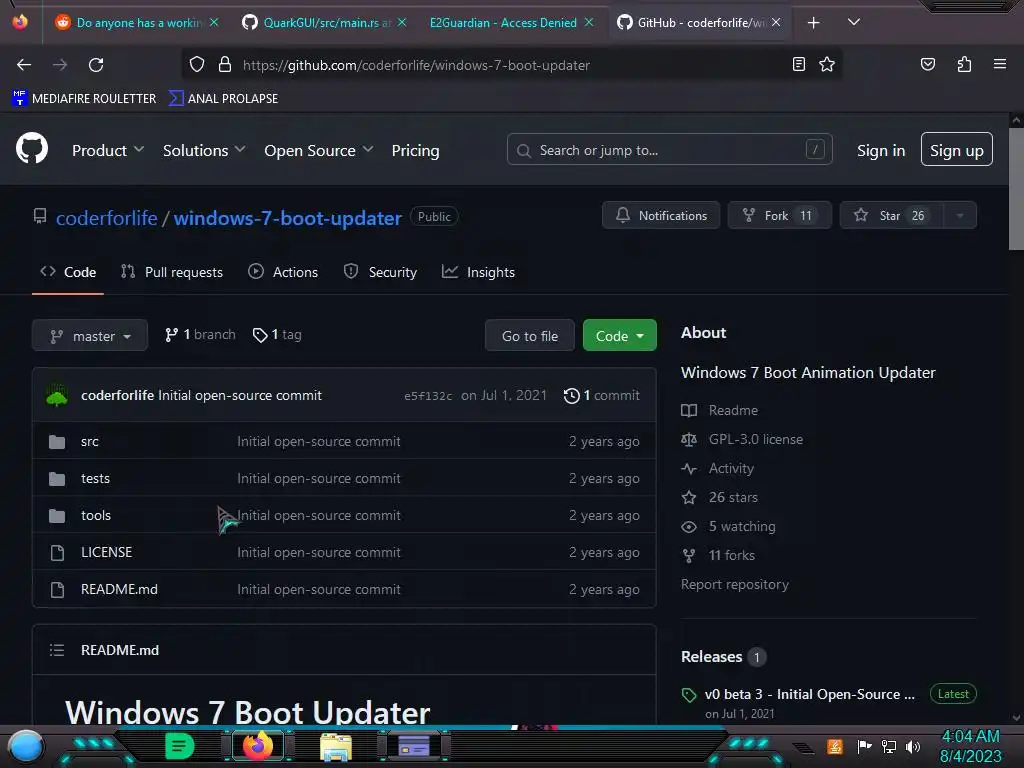Expand the Open Source menu
Viewport: 1024px width, 768px height.
[x=319, y=150]
